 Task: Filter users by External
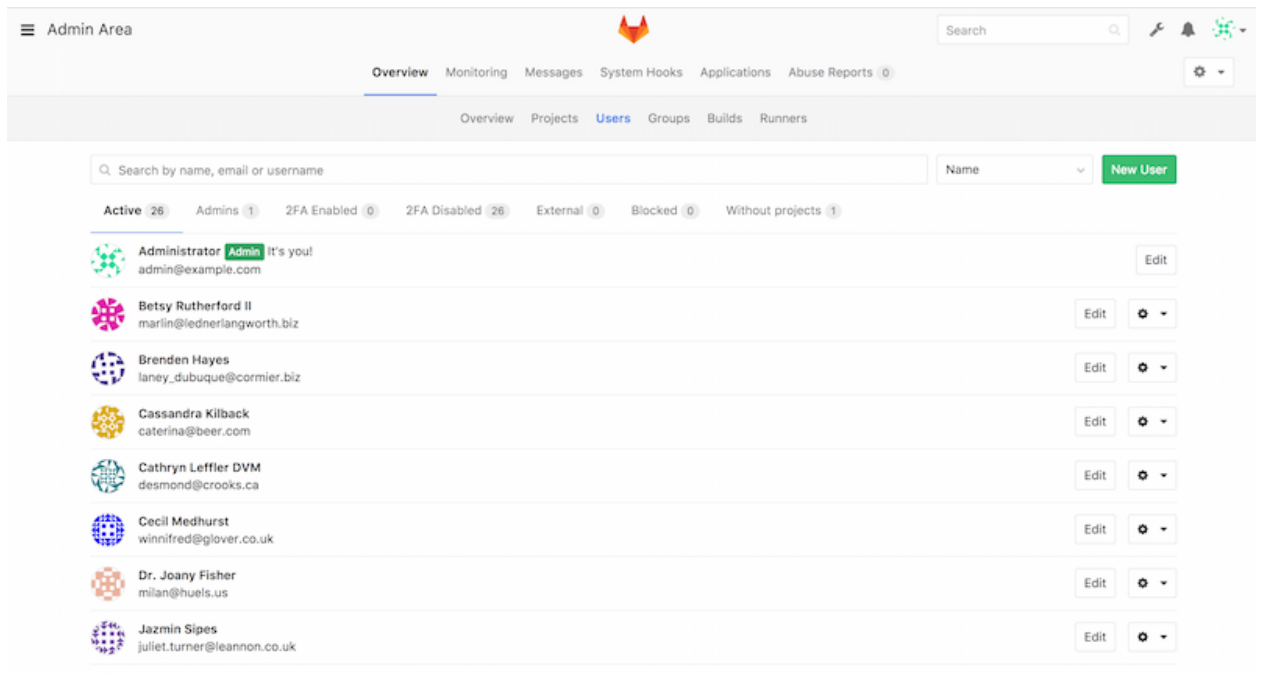pyautogui.click(x=570, y=211)
